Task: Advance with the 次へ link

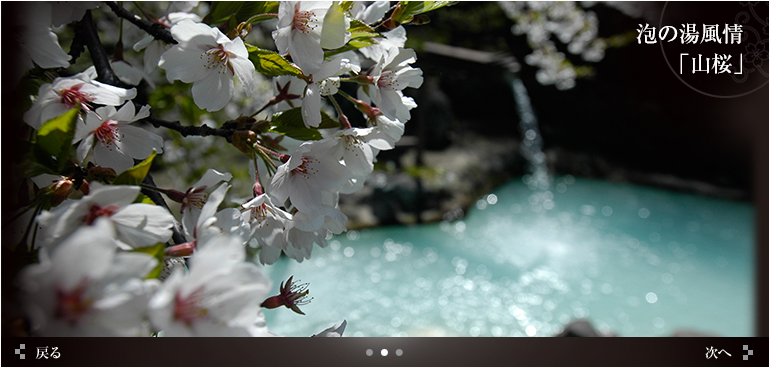Action: [718, 352]
